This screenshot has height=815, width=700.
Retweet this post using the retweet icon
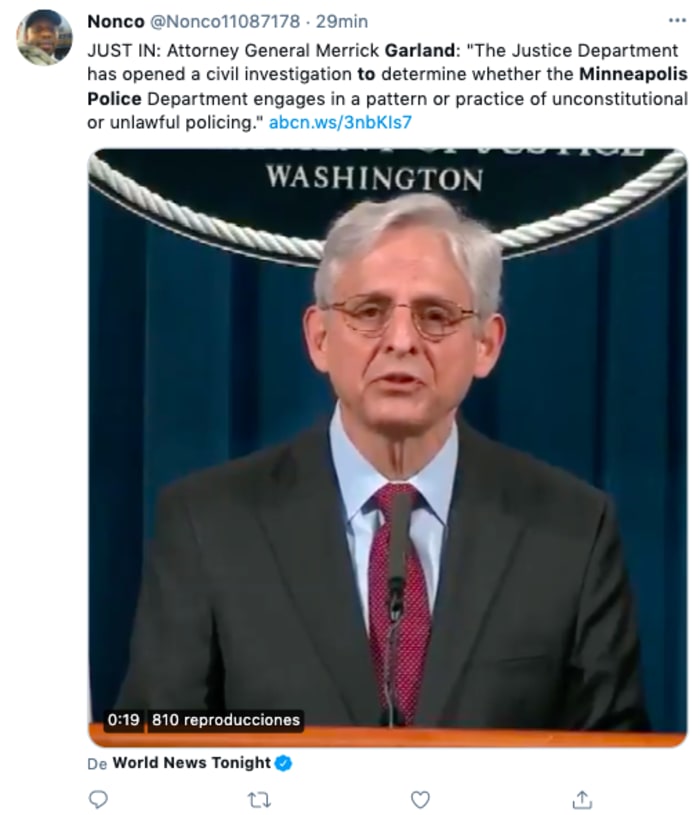tap(259, 799)
